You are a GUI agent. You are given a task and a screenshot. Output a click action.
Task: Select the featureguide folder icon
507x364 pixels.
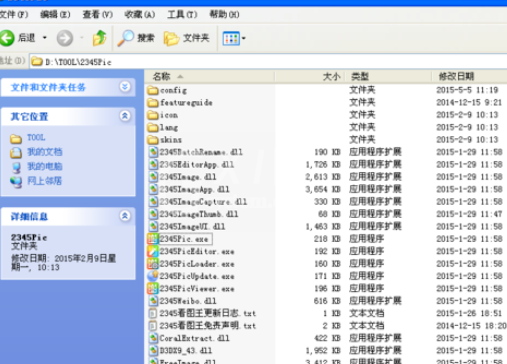(x=153, y=102)
